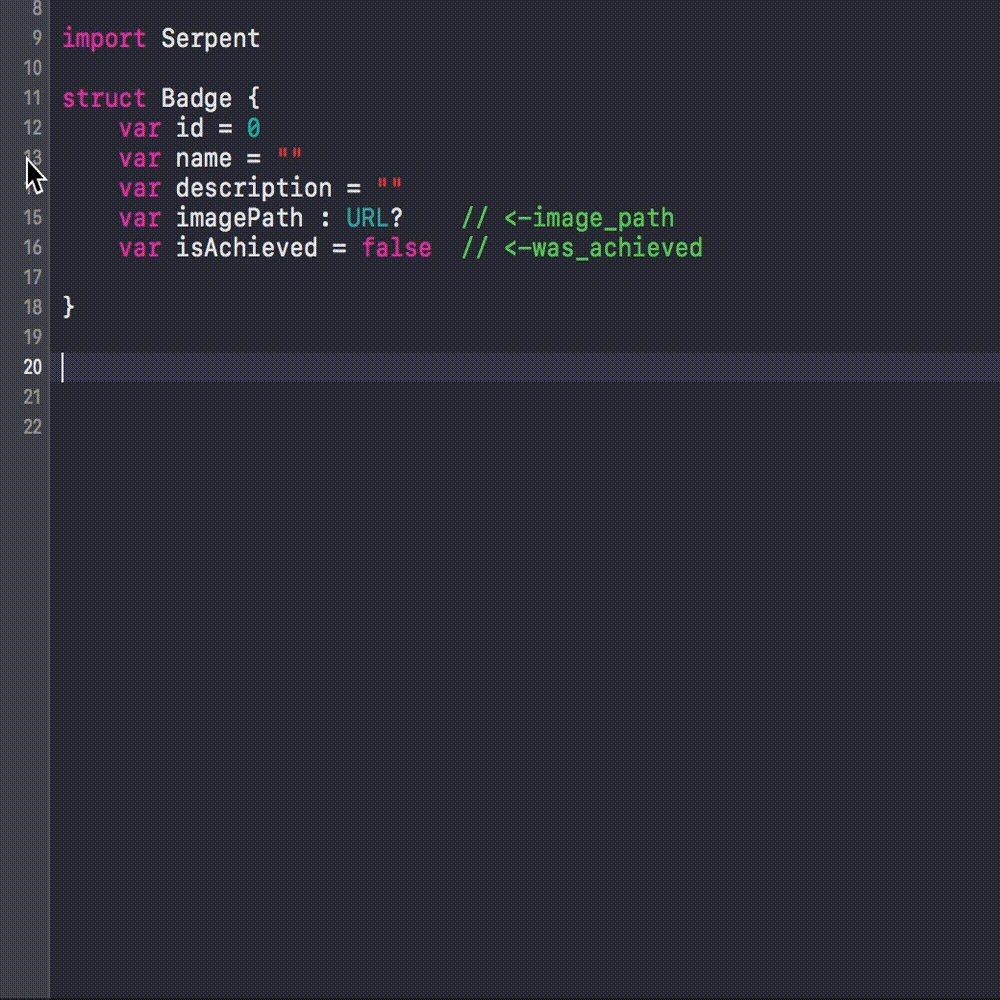Click the 'Badge' struct name
This screenshot has width=1000, height=1000.
(x=196, y=98)
